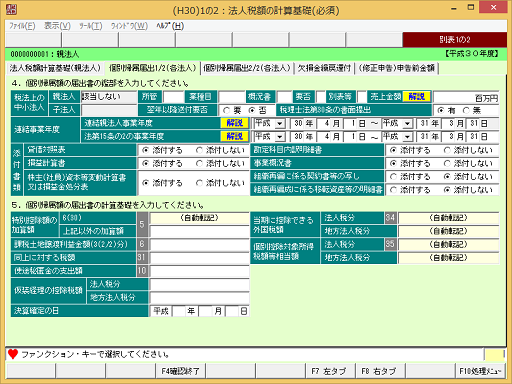
Task: Open the ヘルプ(H) menu
Action: [x=170, y=26]
